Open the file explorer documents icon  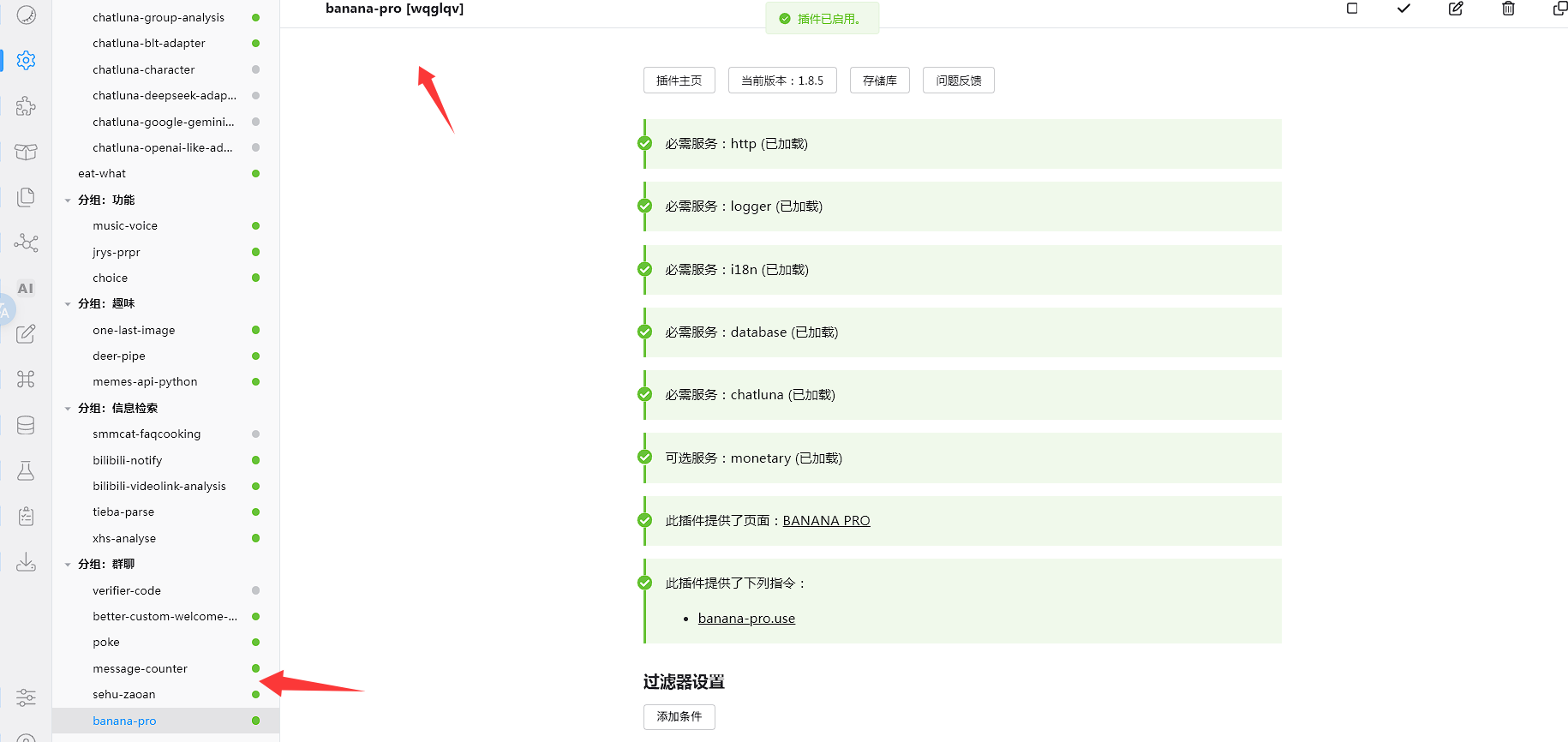pos(27,197)
